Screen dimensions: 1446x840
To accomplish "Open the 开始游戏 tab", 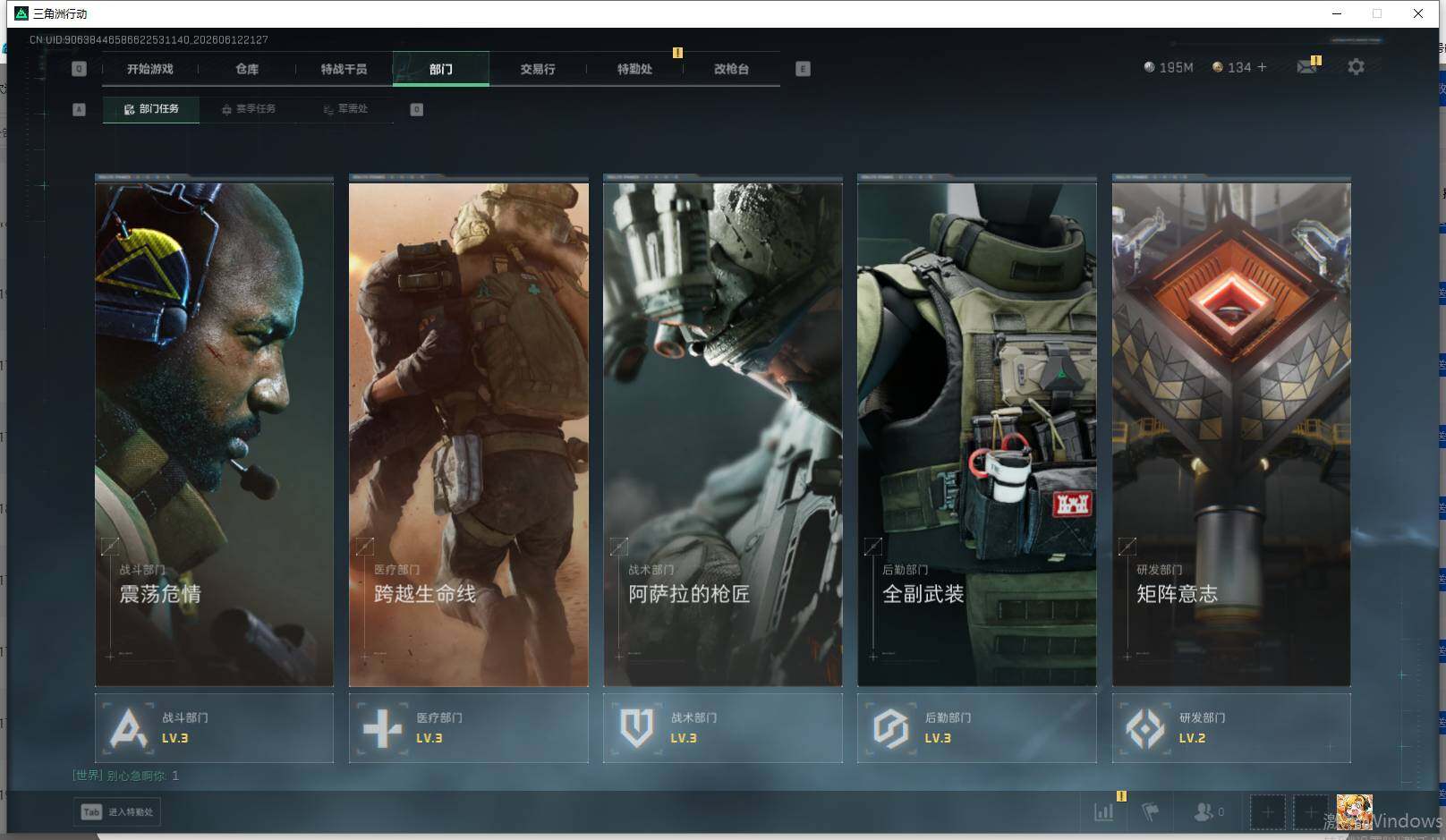I will coord(149,69).
